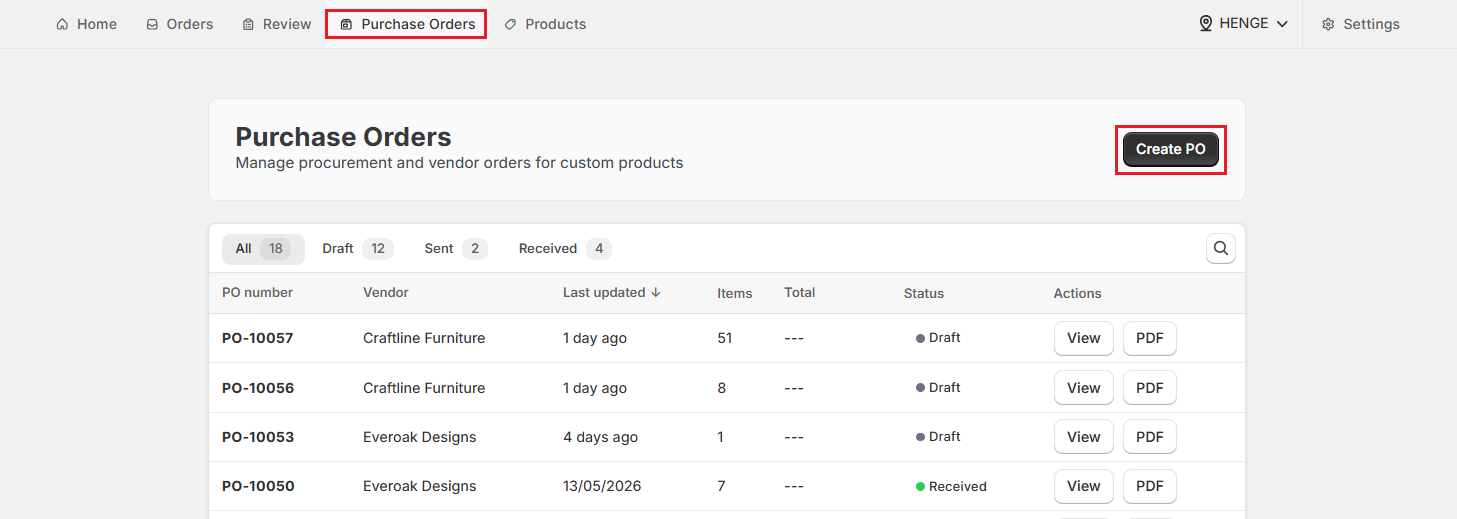Click the PO-10057 number cell
Viewport: 1457px width, 519px height.
pyautogui.click(x=258, y=338)
